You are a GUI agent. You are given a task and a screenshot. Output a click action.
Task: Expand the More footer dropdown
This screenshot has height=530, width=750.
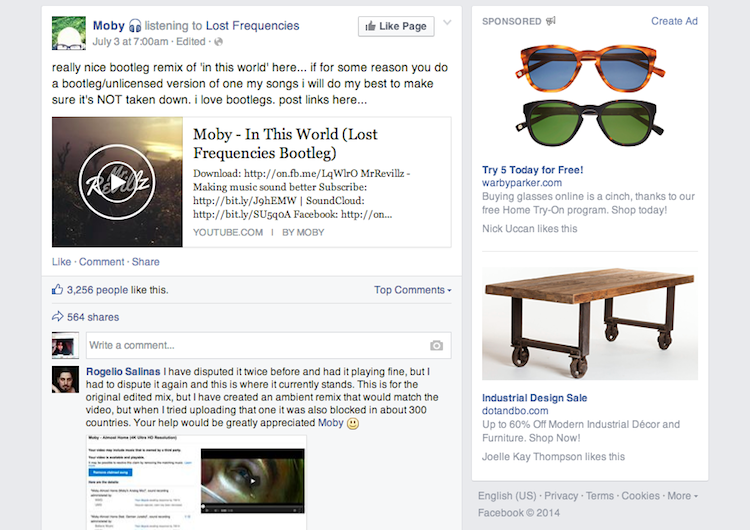click(683, 496)
